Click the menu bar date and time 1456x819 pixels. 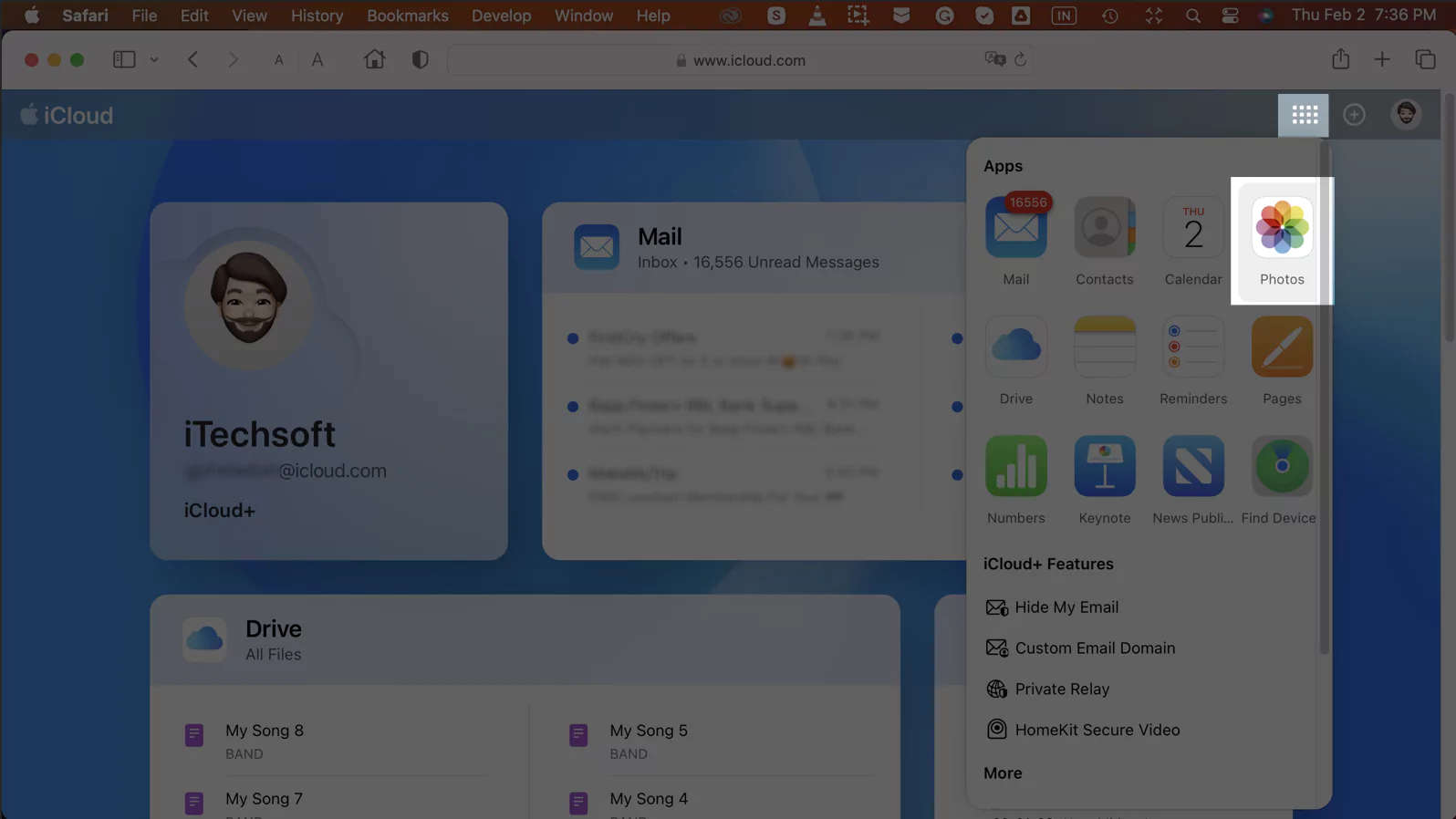(x=1364, y=16)
